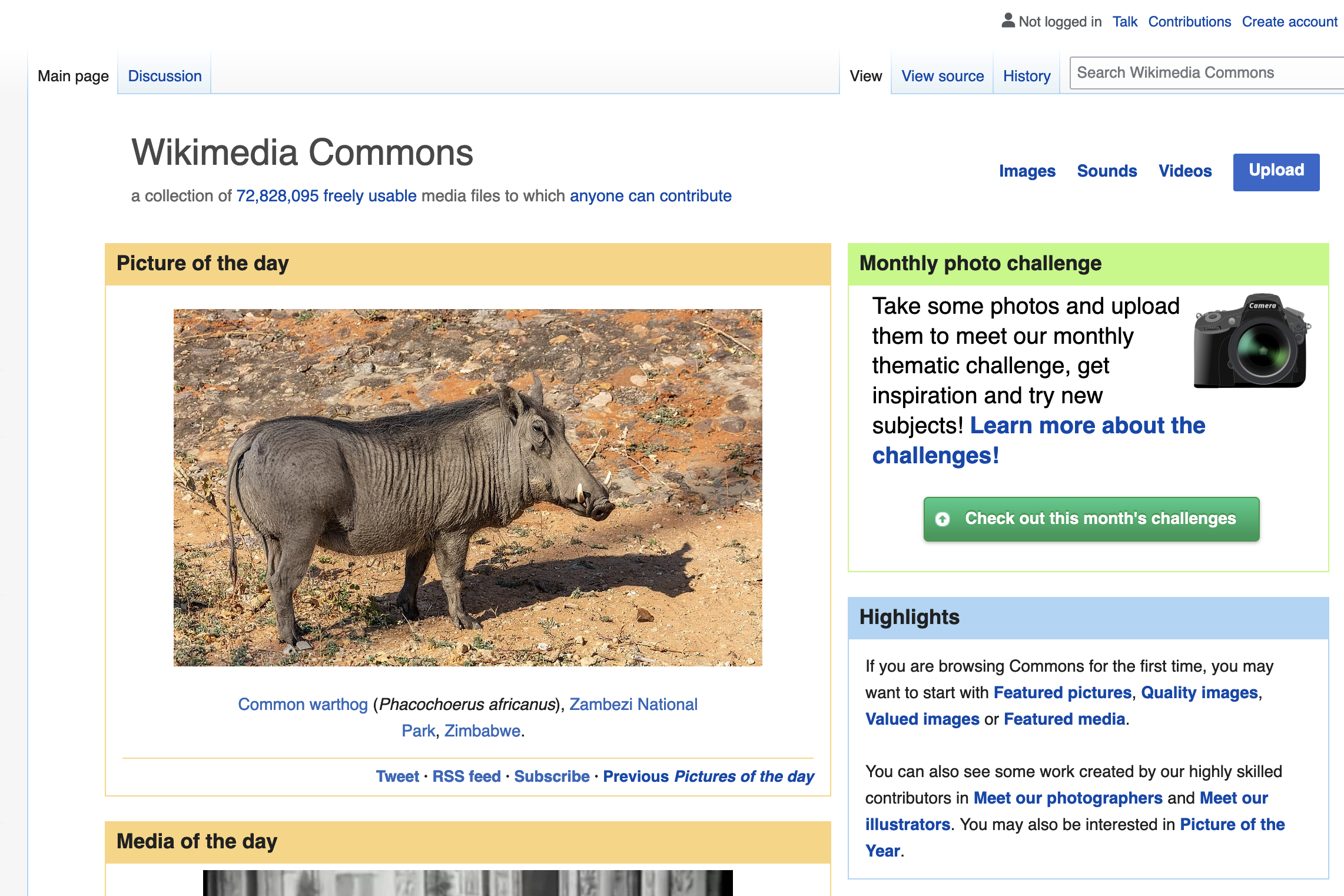Open the Picture of the Year link
This screenshot has width=1344, height=896.
coord(1075,838)
